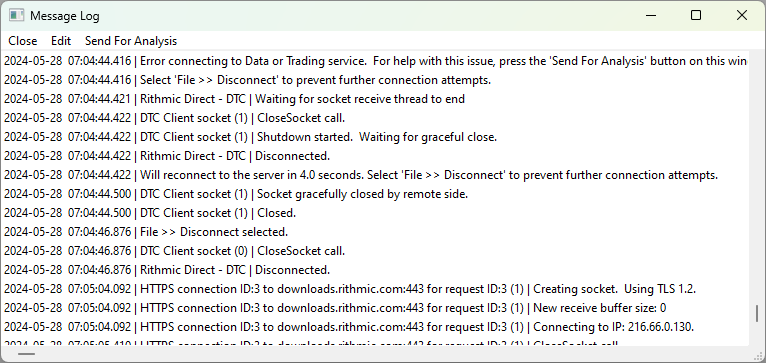Click the 'Error connecting to Data or Trading service' line
766x363 pixels.
376,61
